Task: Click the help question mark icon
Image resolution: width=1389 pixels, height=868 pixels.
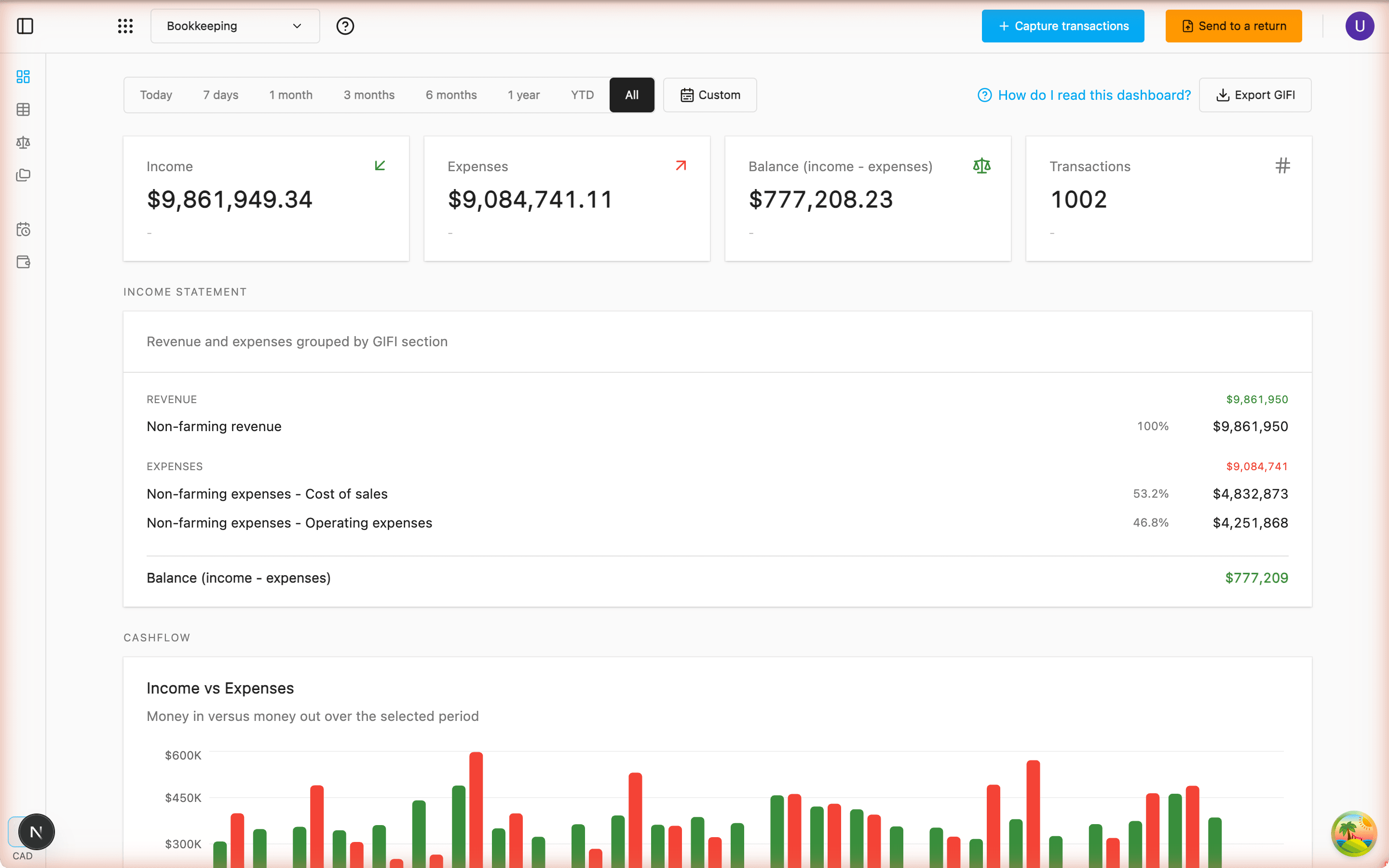Action: [345, 26]
